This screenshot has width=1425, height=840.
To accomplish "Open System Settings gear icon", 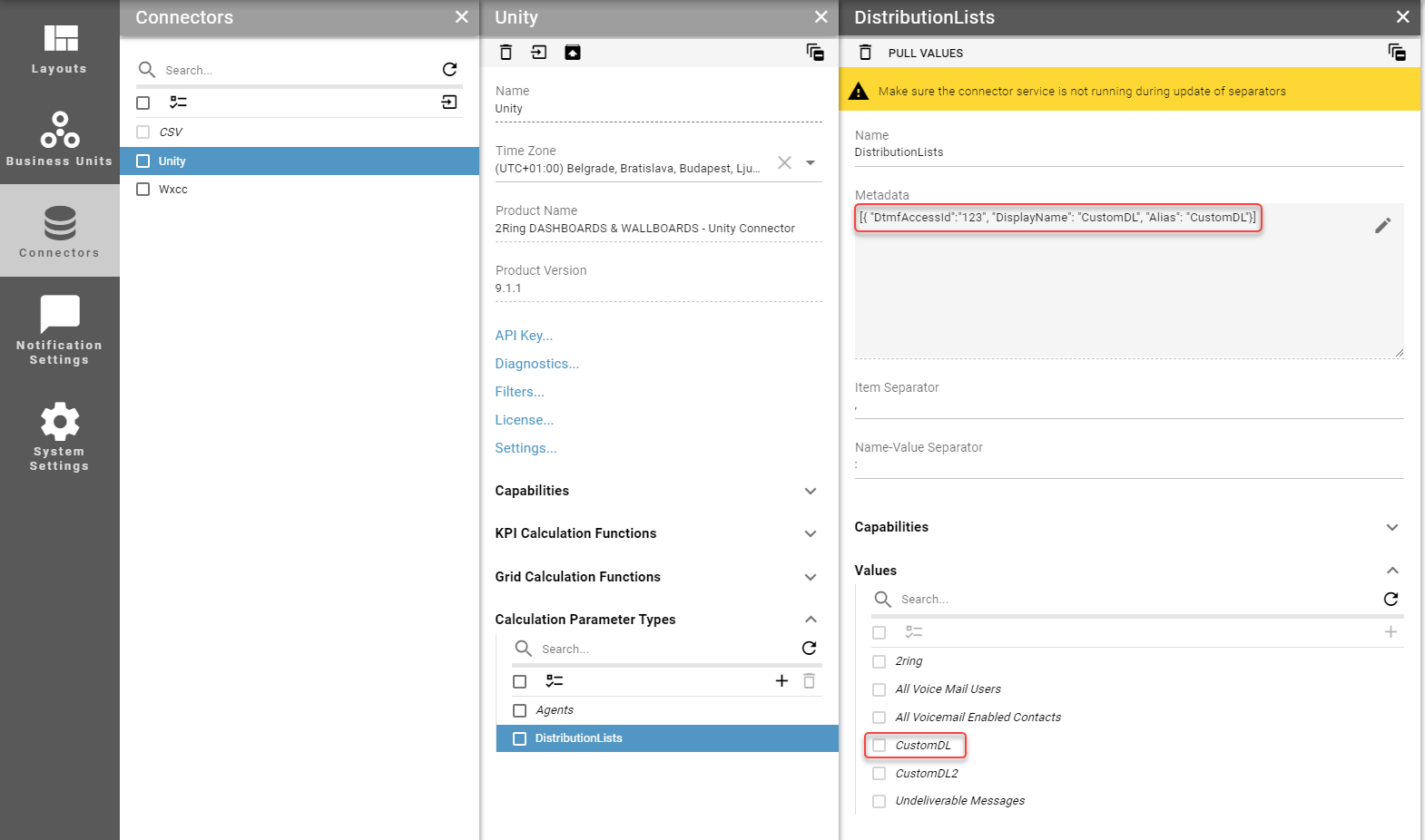I will pos(60,422).
